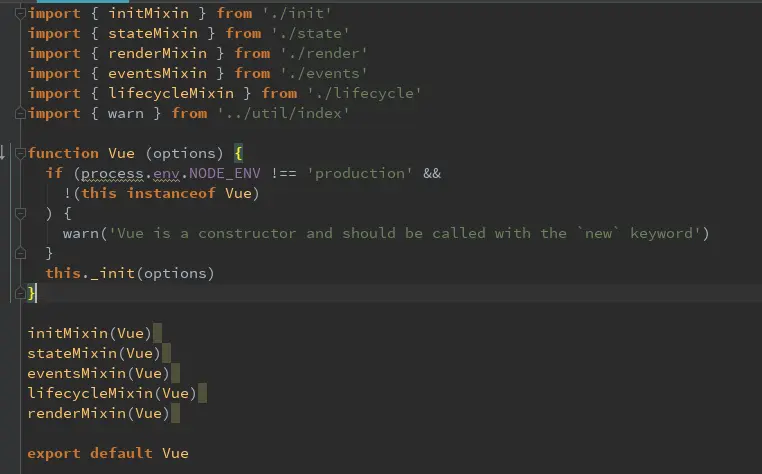Click the 'initMixin(Vue)' call line

pyautogui.click(x=90, y=333)
